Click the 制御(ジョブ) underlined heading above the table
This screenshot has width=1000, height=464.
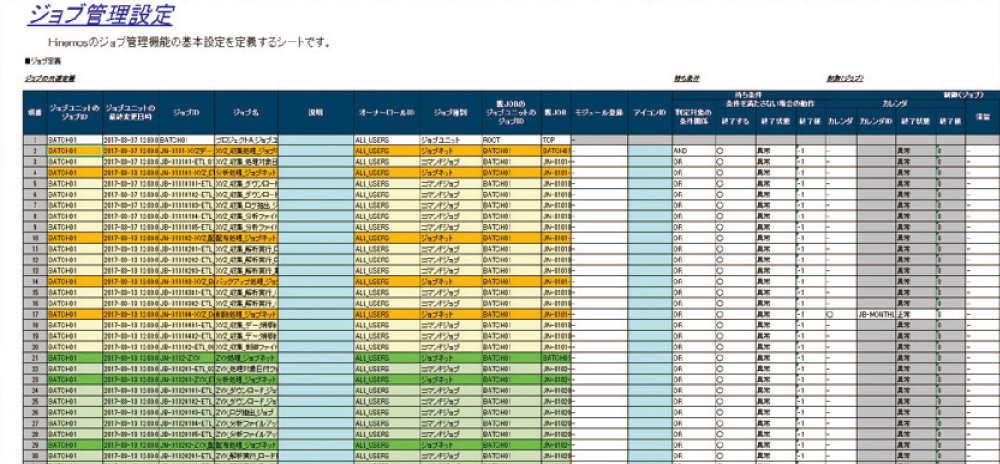pos(845,78)
